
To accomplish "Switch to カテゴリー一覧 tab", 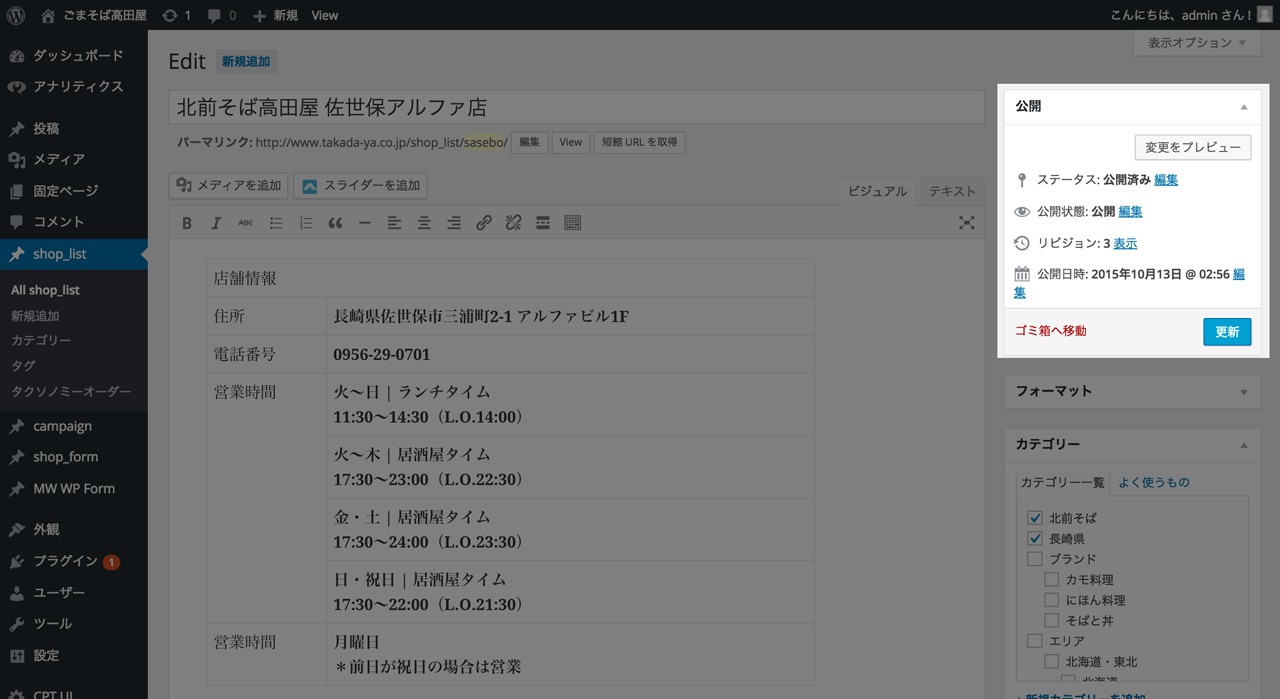I will click(1062, 482).
